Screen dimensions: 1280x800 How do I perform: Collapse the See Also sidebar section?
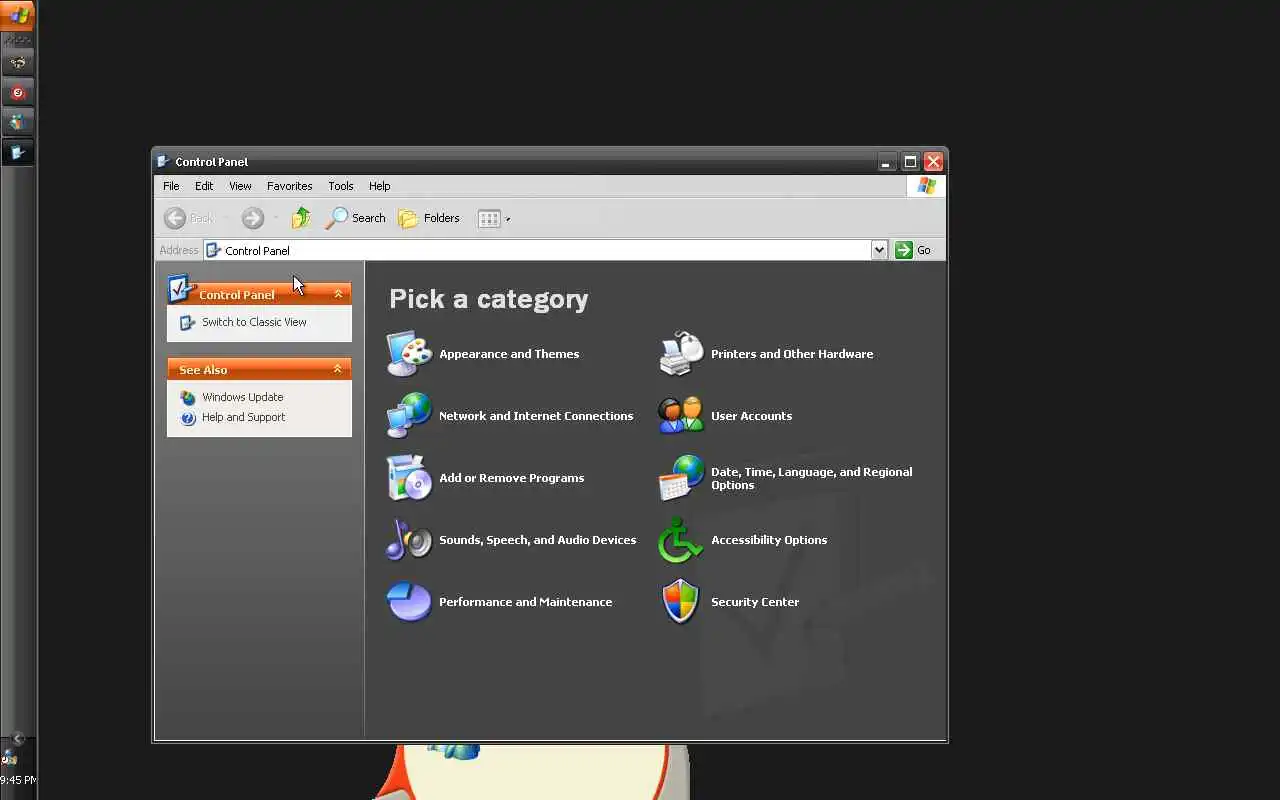(x=338, y=369)
